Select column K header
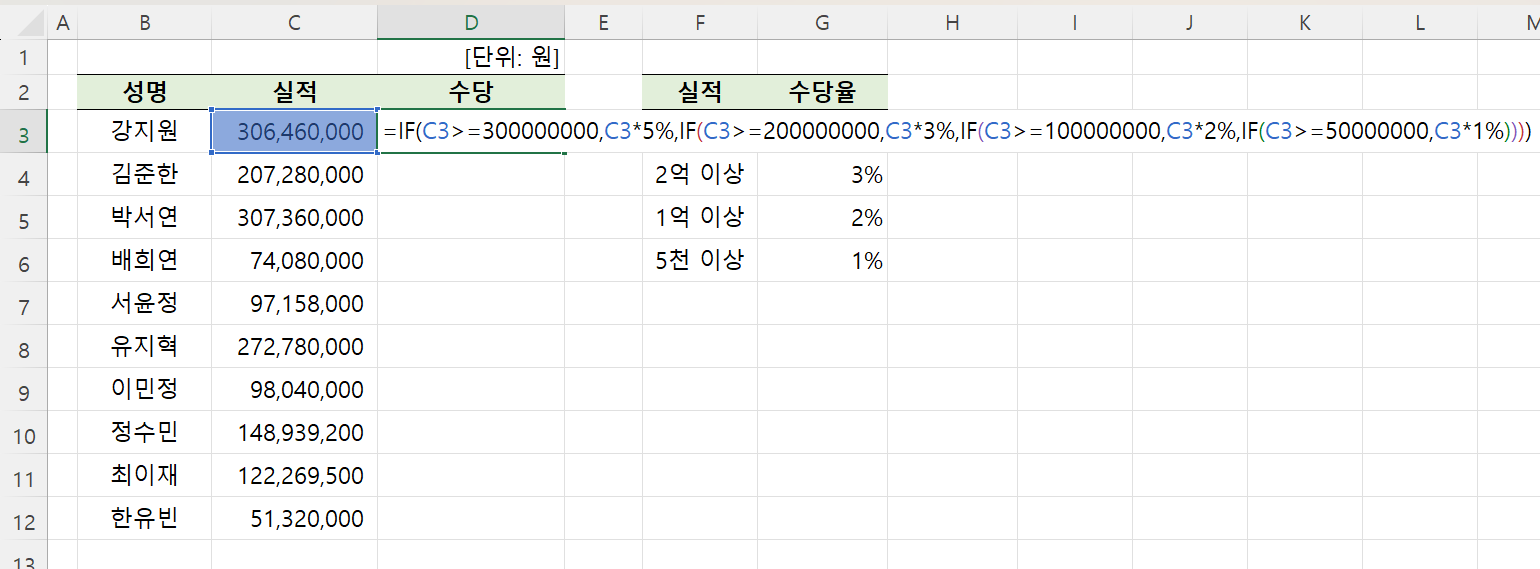The width and height of the screenshot is (1540, 569). tap(1304, 22)
